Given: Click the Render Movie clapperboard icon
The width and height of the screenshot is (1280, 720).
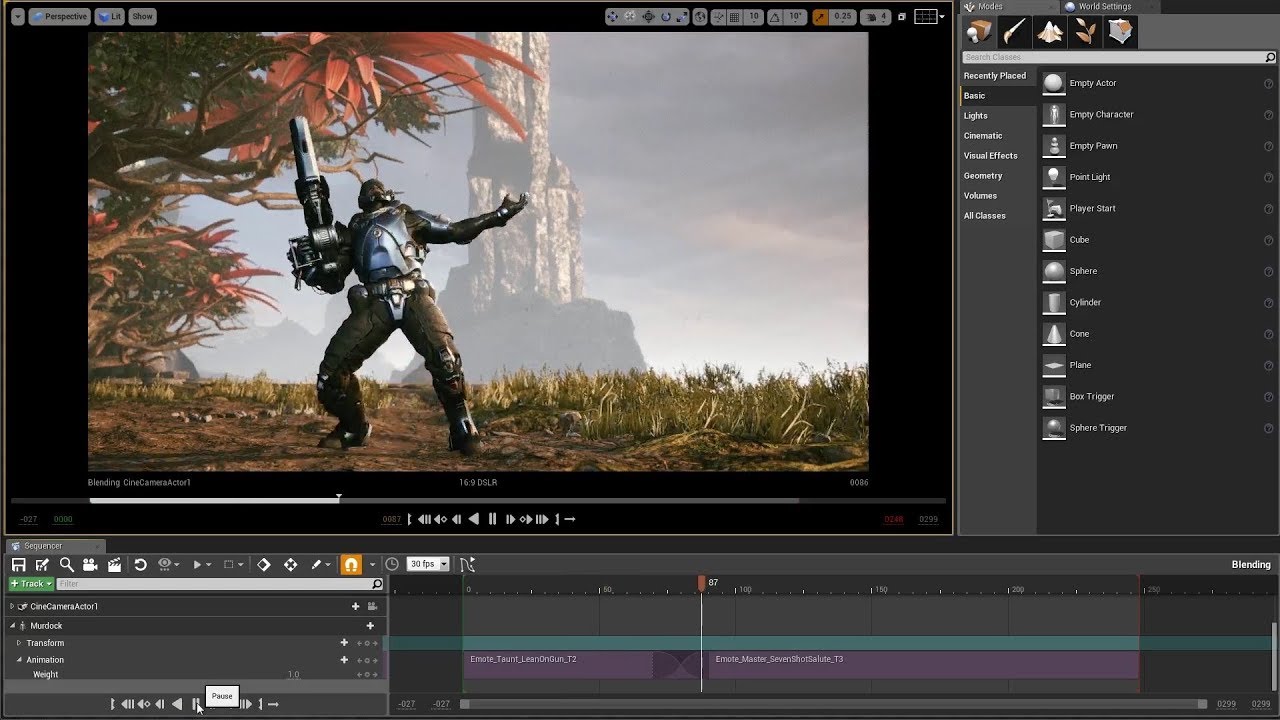Looking at the screenshot, I should coord(114,565).
